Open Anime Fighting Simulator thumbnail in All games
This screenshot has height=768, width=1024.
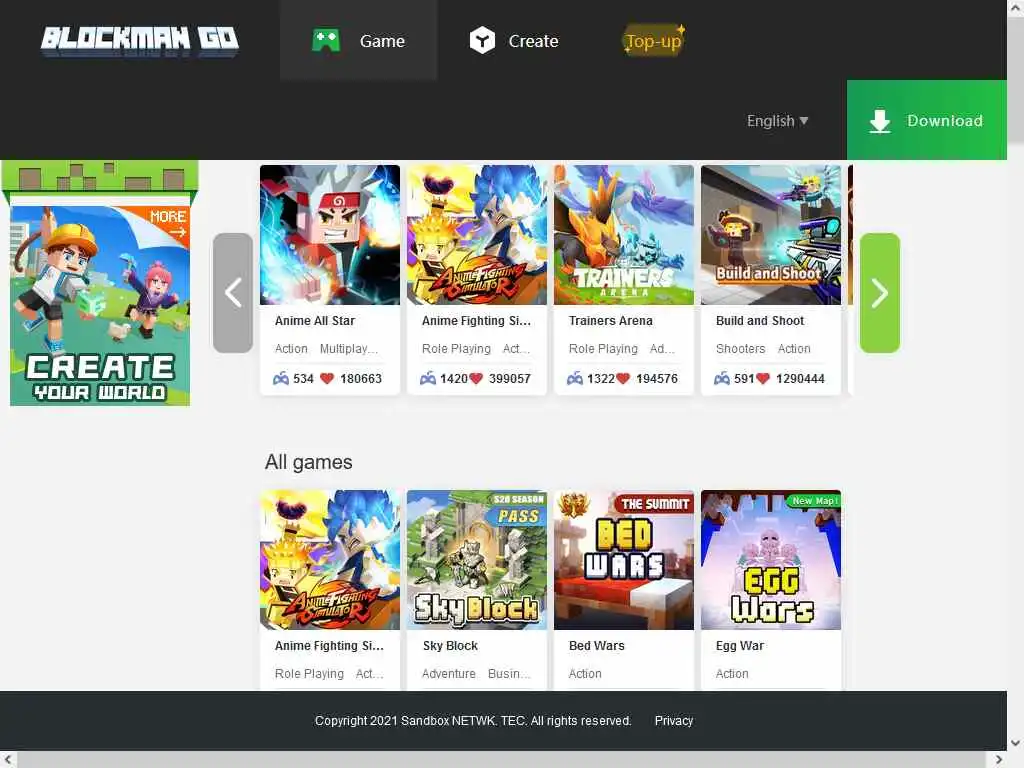pyautogui.click(x=330, y=560)
